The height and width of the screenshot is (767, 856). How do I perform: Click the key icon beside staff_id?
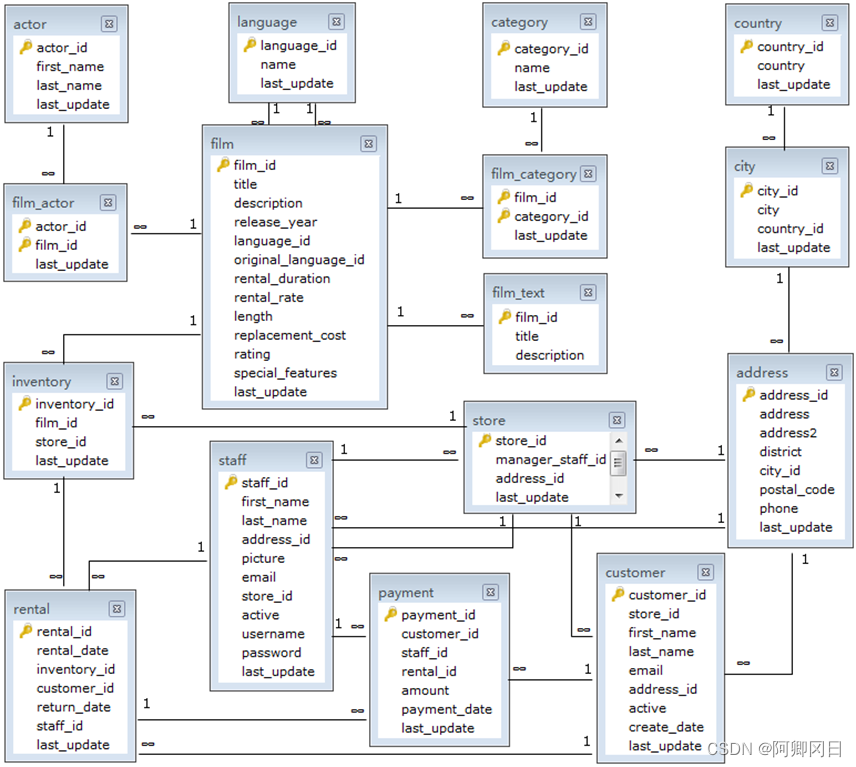click(230, 483)
